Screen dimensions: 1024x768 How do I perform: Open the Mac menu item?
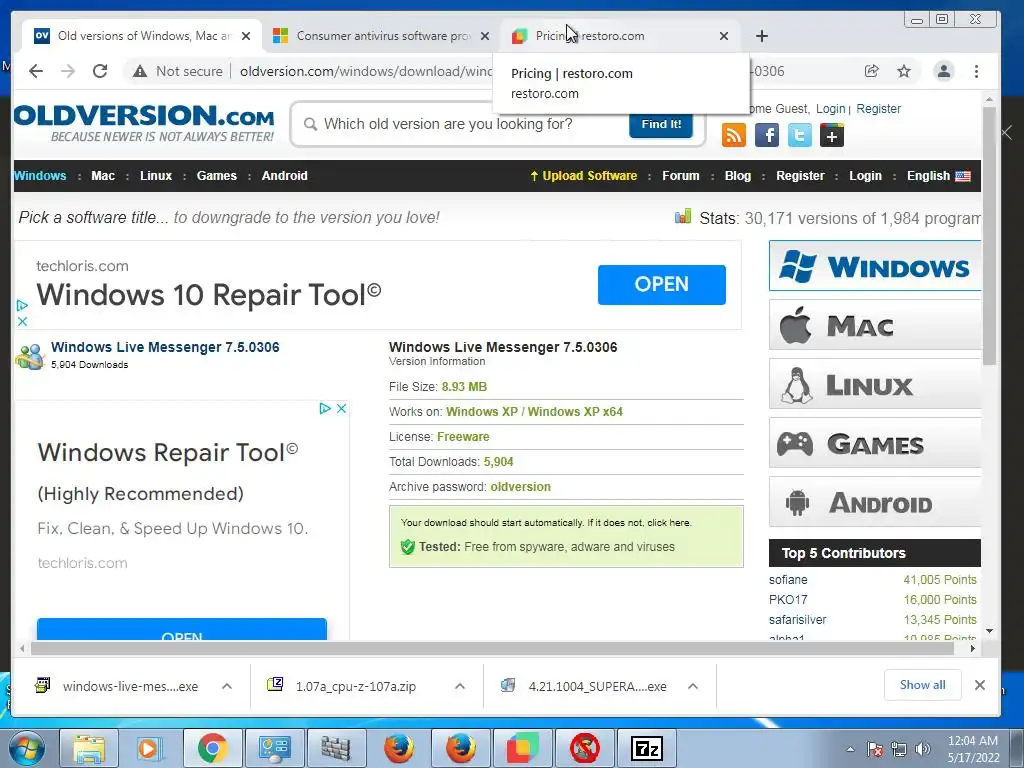[x=103, y=176]
